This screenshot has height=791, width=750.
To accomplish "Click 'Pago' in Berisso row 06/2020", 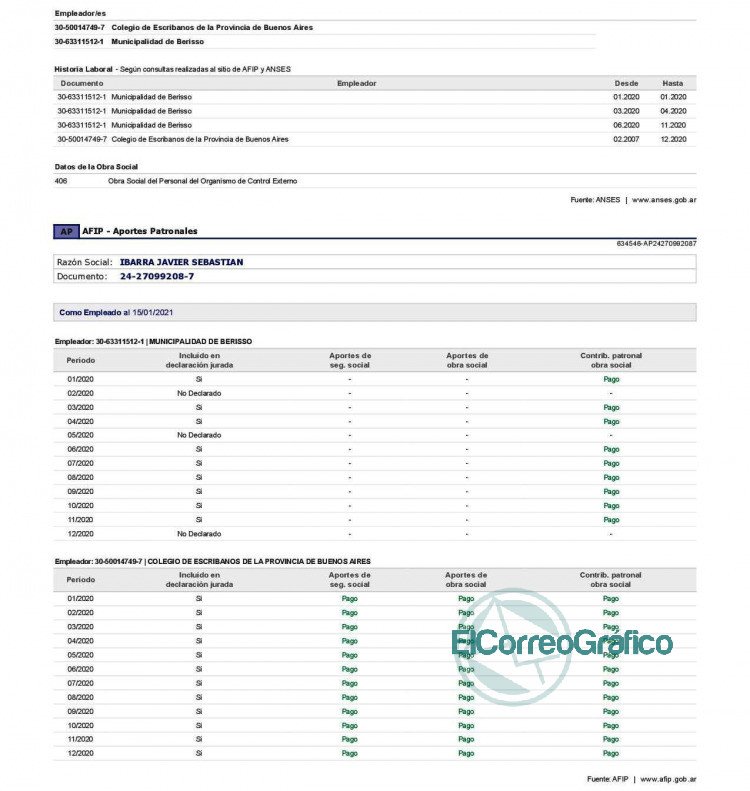I will tap(611, 449).
